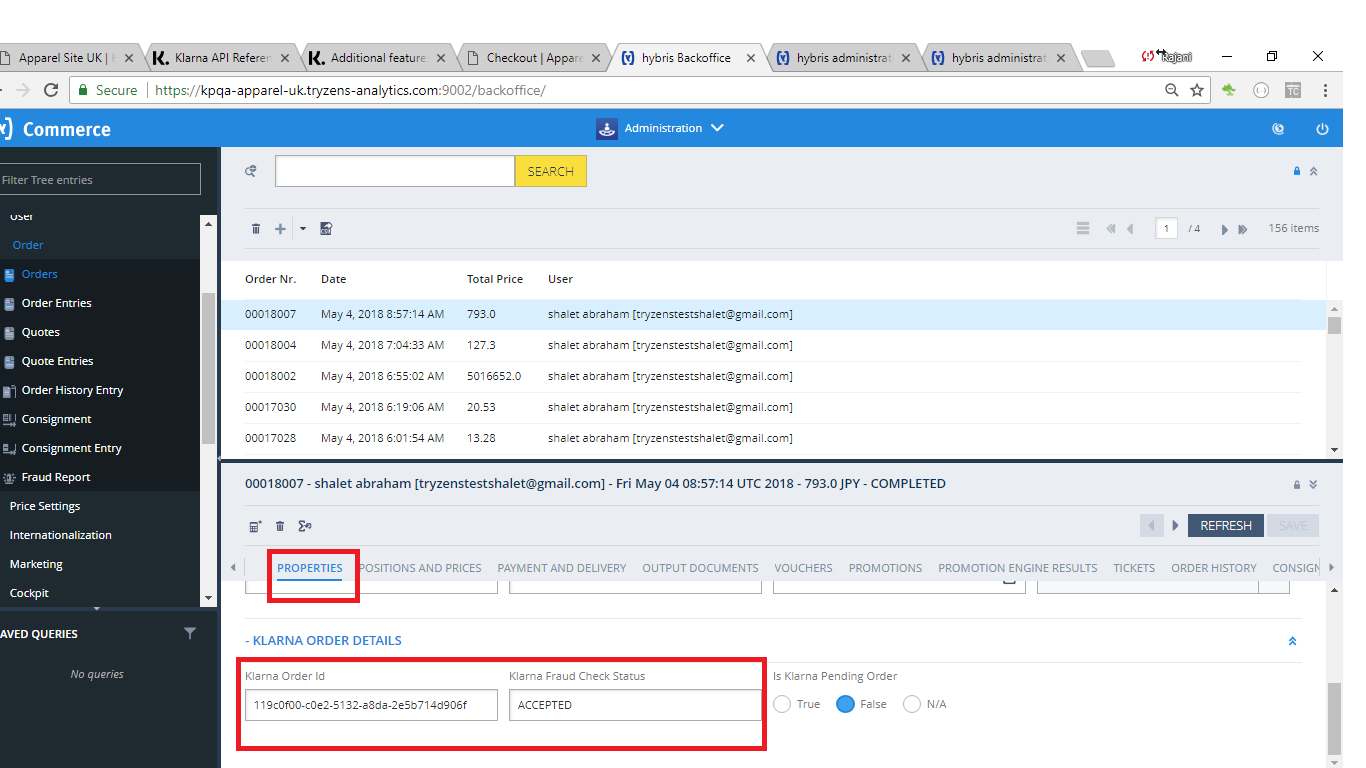Click the calculate order icon in the editor toolbar
This screenshot has width=1366, height=768.
pos(255,526)
